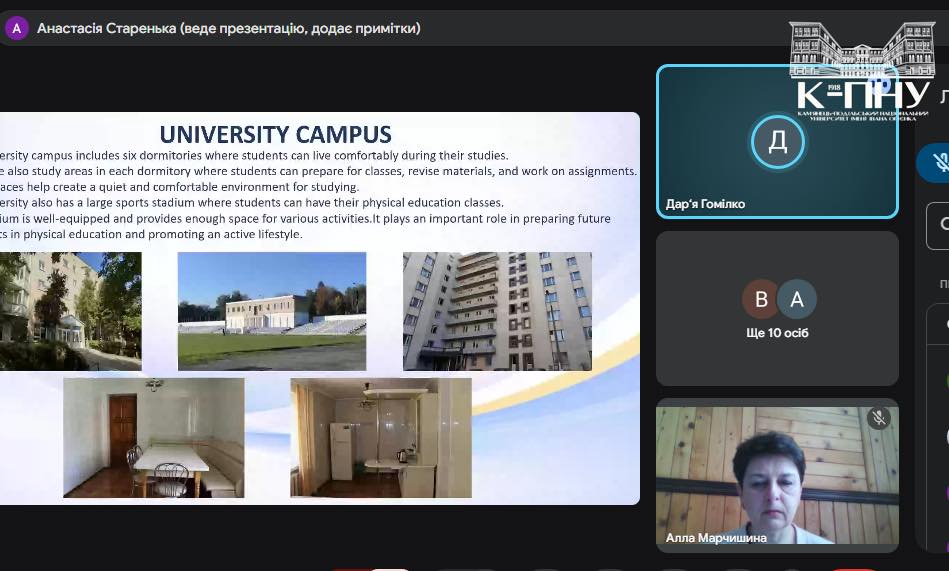Click the kitchen photo with the refrigerator
The height and width of the screenshot is (571, 949).
point(380,437)
